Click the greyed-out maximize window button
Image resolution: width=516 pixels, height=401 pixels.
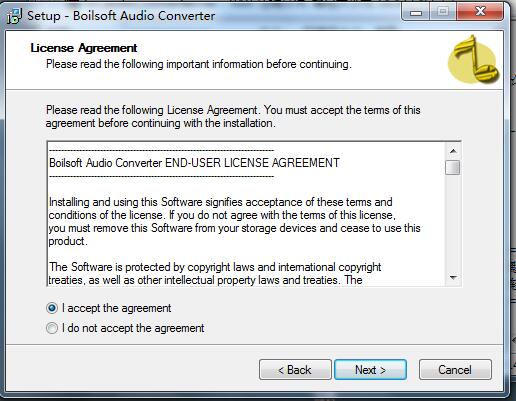pyautogui.click(x=443, y=12)
